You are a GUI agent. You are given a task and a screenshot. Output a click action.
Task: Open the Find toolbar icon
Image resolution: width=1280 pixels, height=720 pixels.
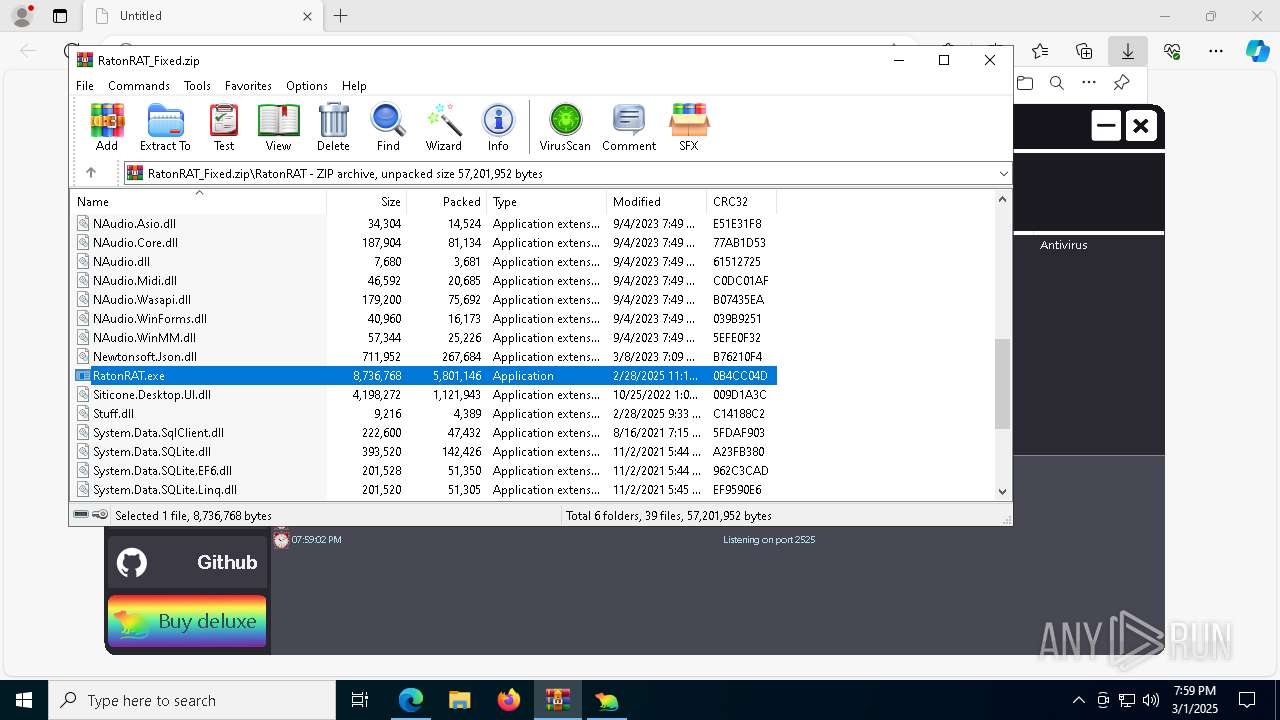pos(388,127)
